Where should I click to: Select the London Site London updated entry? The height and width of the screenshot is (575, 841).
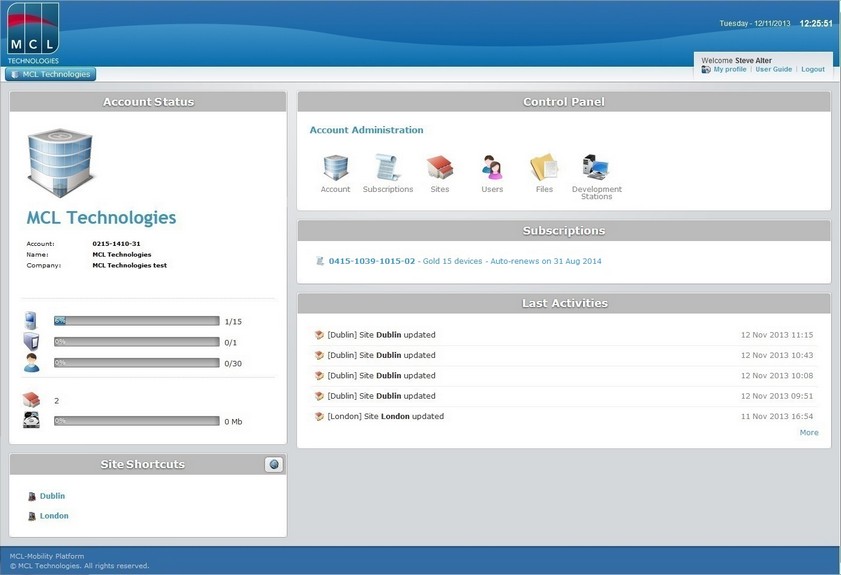564,416
